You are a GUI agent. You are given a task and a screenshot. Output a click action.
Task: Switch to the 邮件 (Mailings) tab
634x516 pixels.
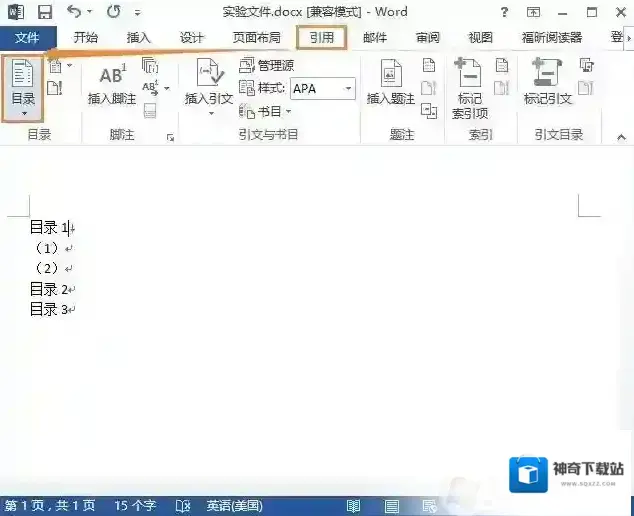[375, 38]
